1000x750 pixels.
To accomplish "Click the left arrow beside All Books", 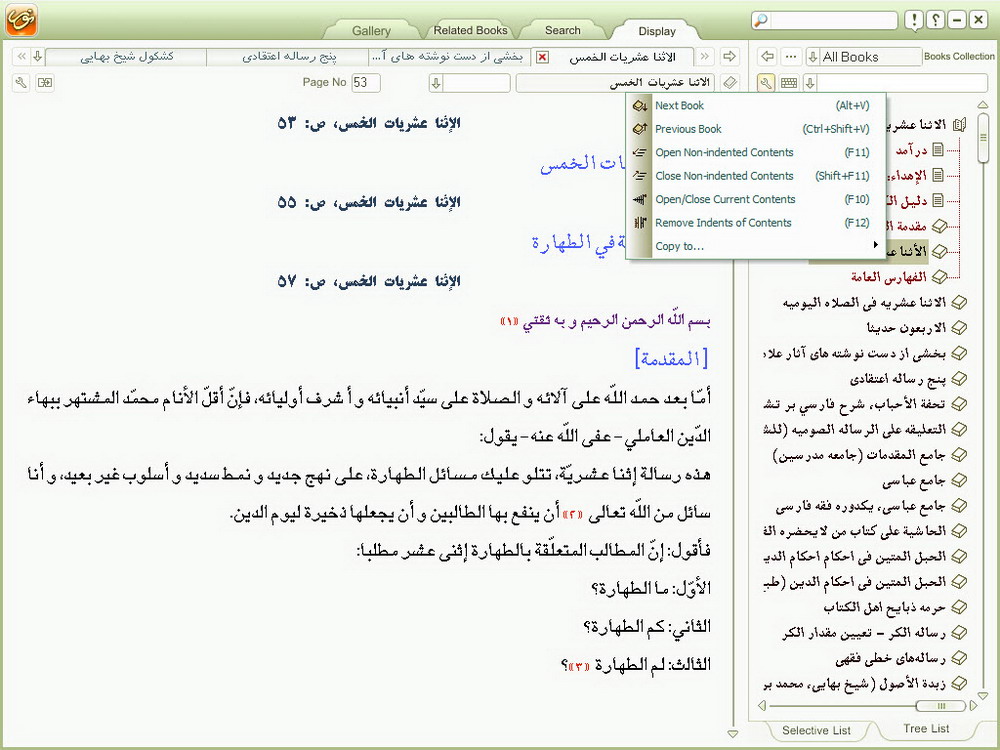I will pyautogui.click(x=767, y=56).
